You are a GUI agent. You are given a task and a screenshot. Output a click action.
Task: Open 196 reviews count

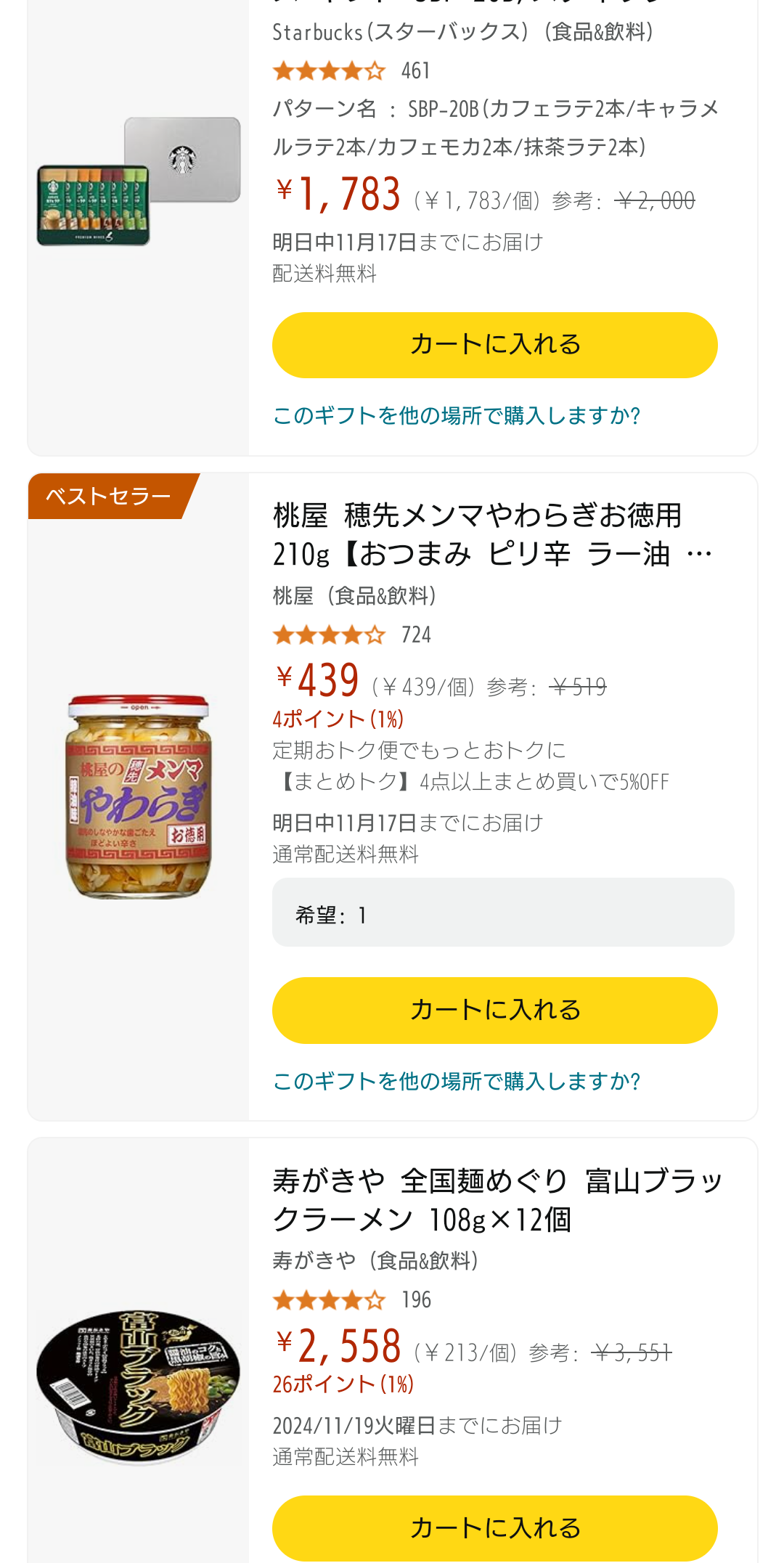coord(416,1300)
